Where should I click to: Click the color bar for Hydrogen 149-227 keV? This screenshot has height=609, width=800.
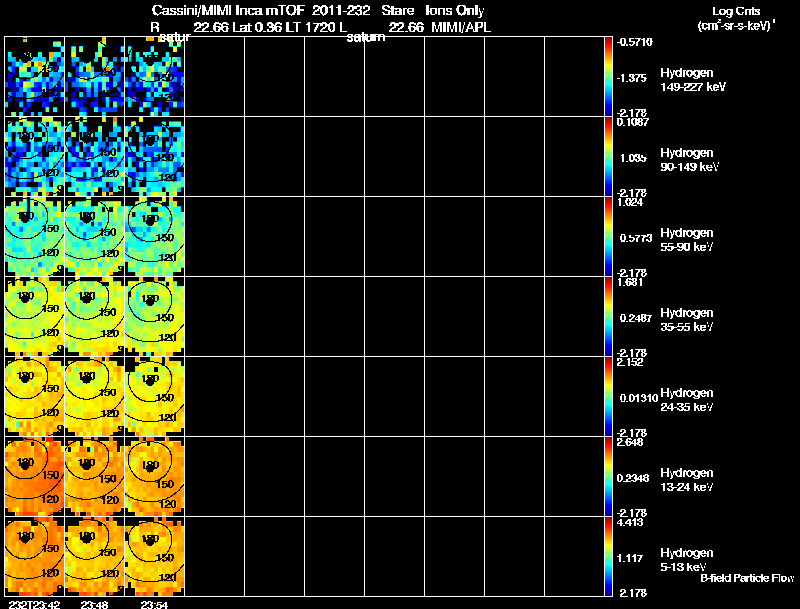[x=608, y=77]
